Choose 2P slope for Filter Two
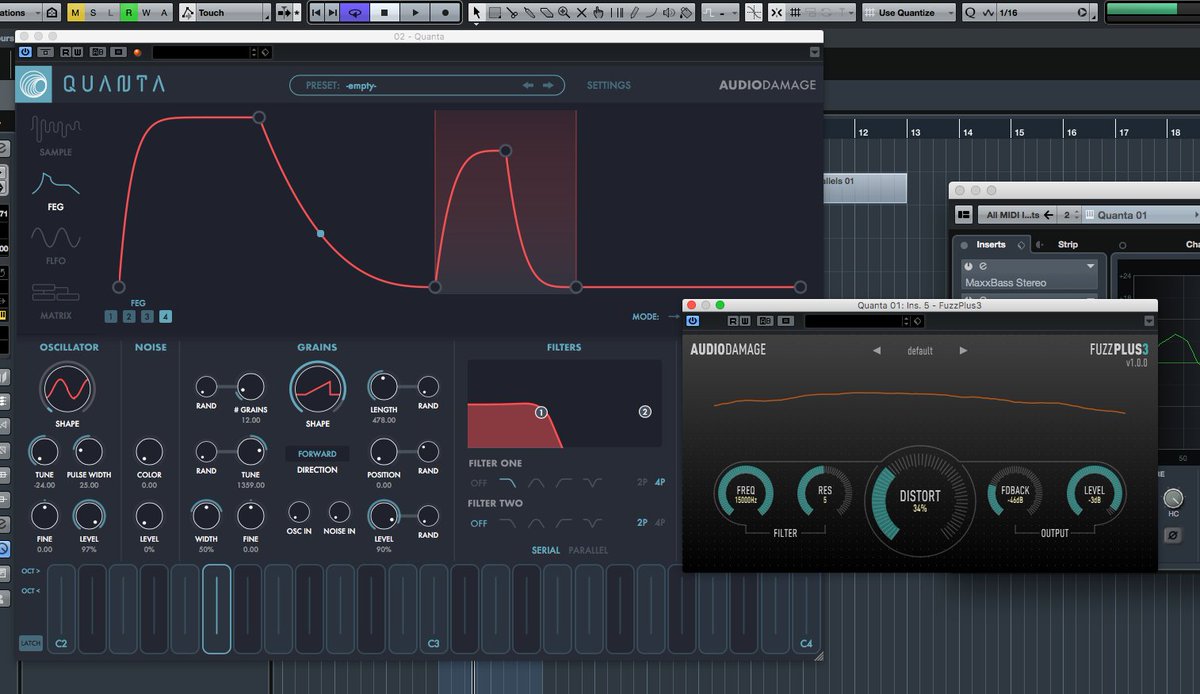 click(643, 523)
